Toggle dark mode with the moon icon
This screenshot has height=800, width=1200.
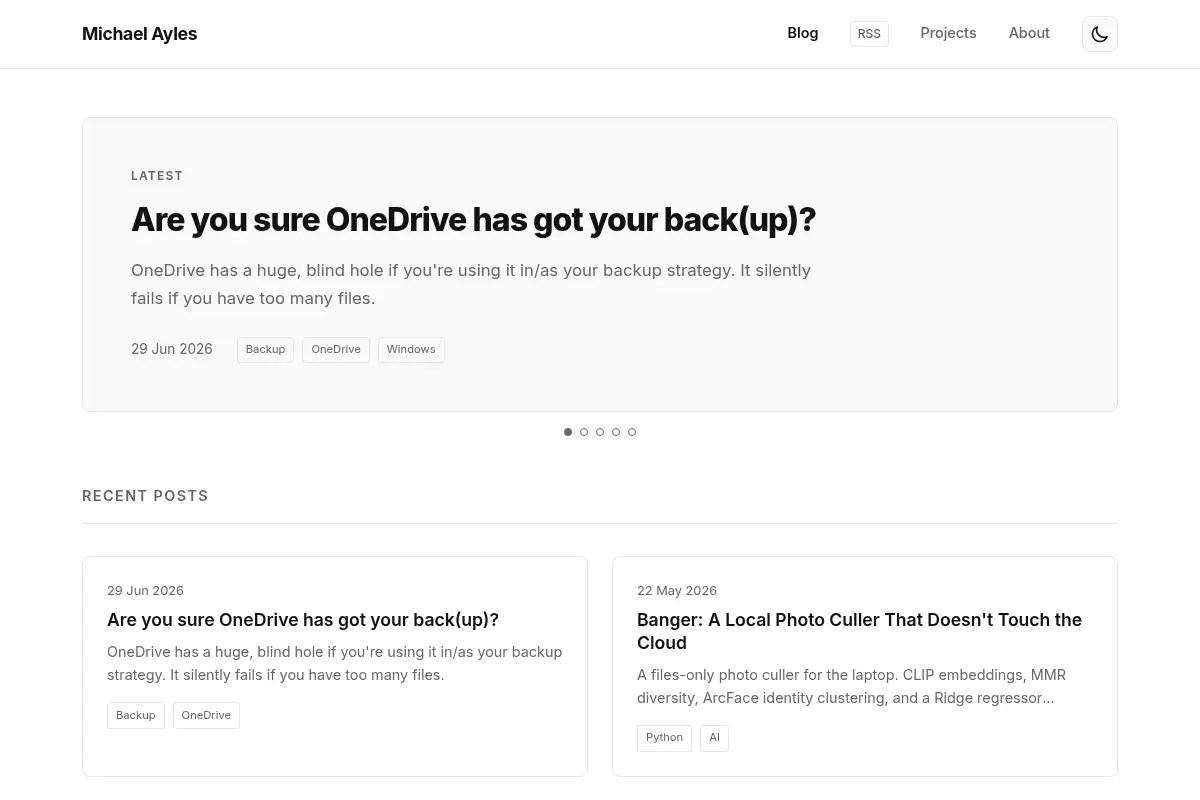[x=1099, y=34]
